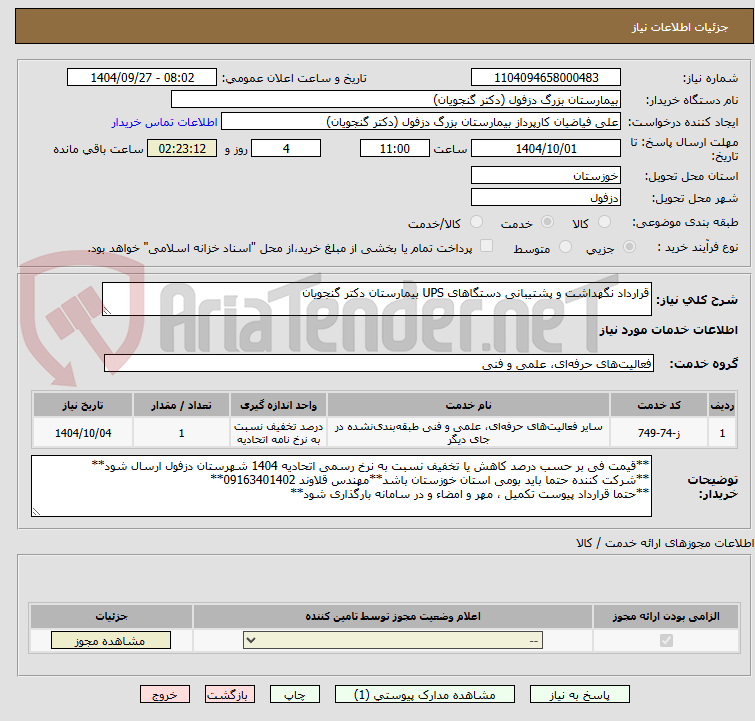Click the شهر محل تحویل field دزفول
Viewport: 755px width, 721px height.
546,197
